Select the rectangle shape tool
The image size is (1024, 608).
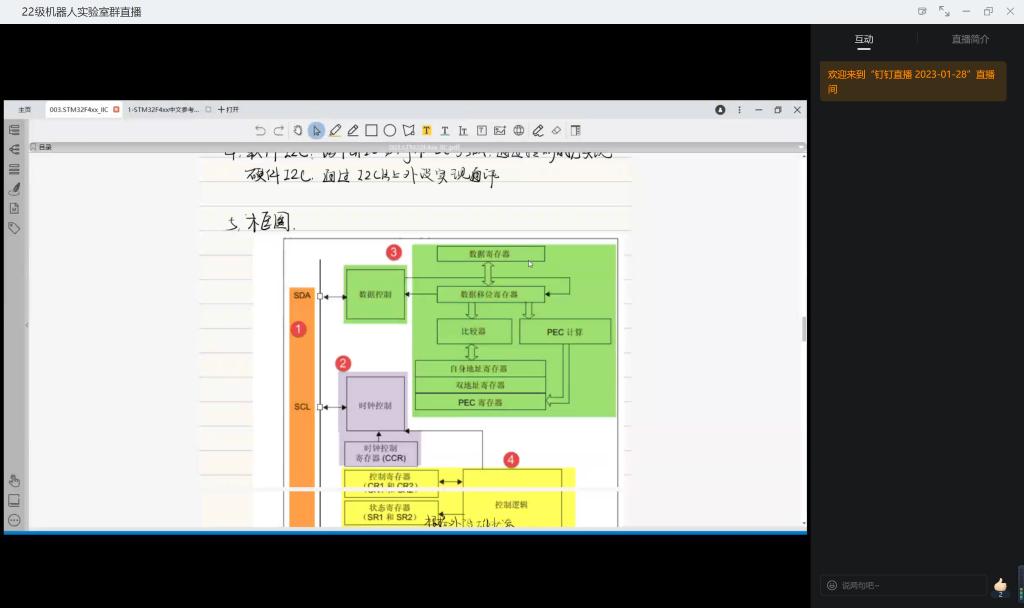coord(371,130)
